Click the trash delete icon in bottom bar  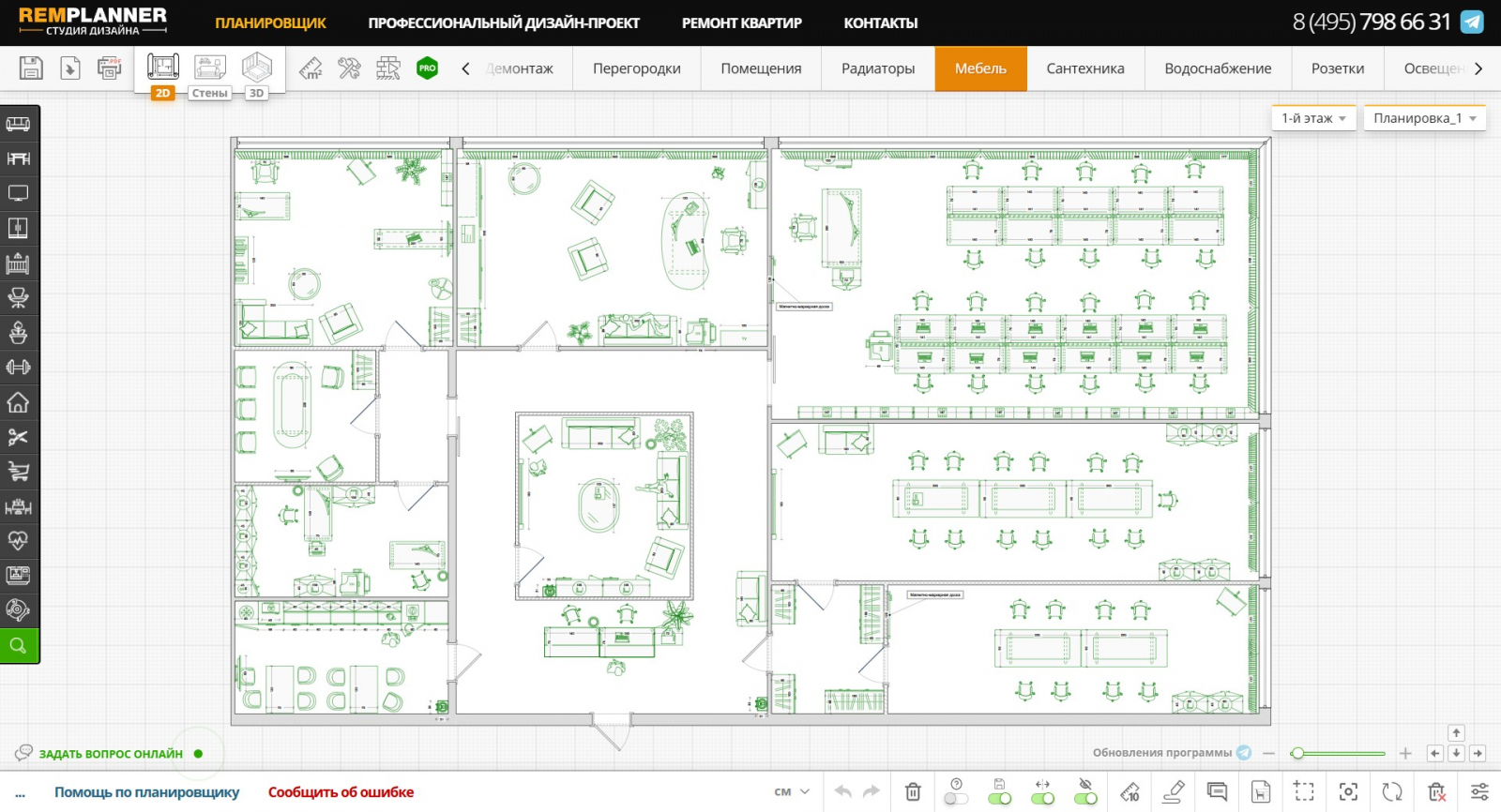click(913, 792)
